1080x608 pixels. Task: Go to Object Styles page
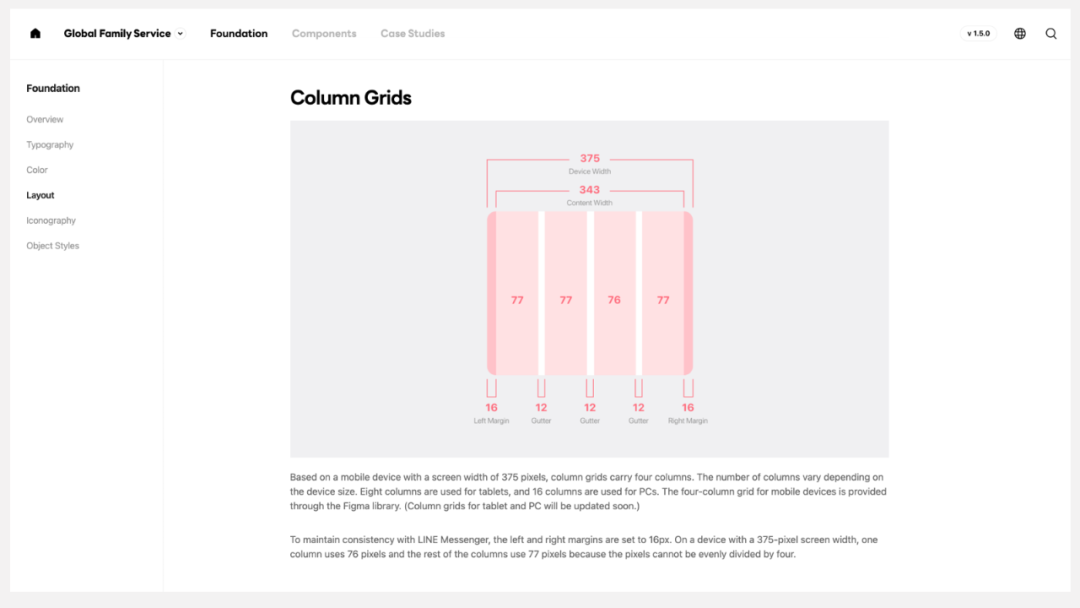[53, 246]
